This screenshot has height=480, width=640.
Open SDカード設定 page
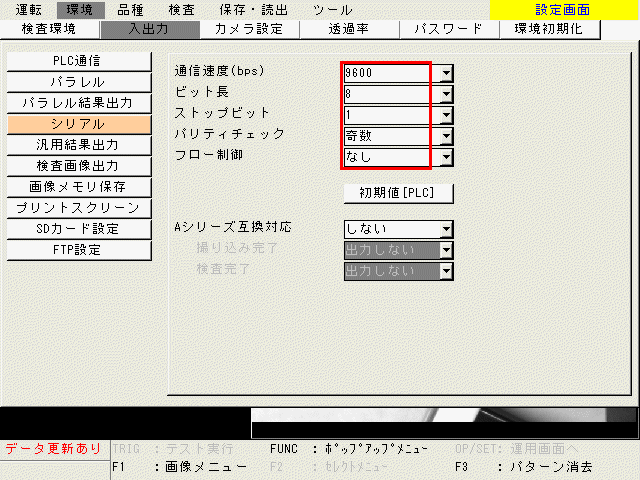click(x=77, y=229)
